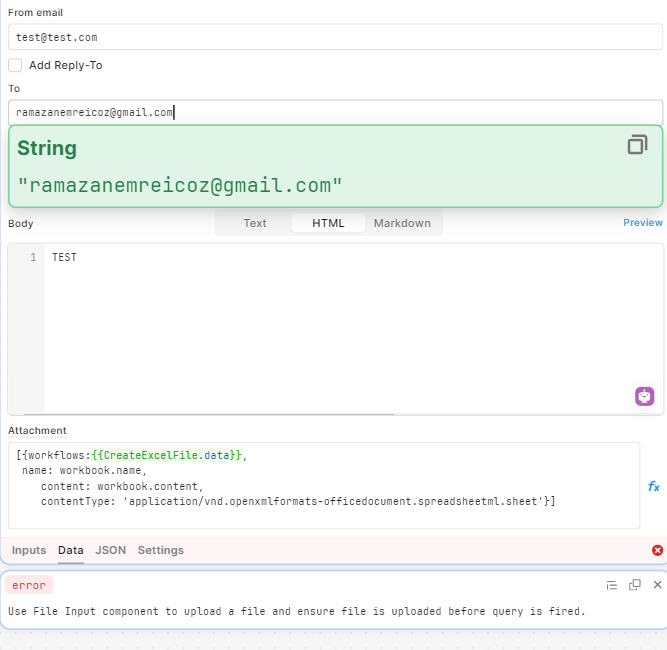Image resolution: width=667 pixels, height=650 pixels.
Task: Close the error output panel
Action: click(657, 585)
